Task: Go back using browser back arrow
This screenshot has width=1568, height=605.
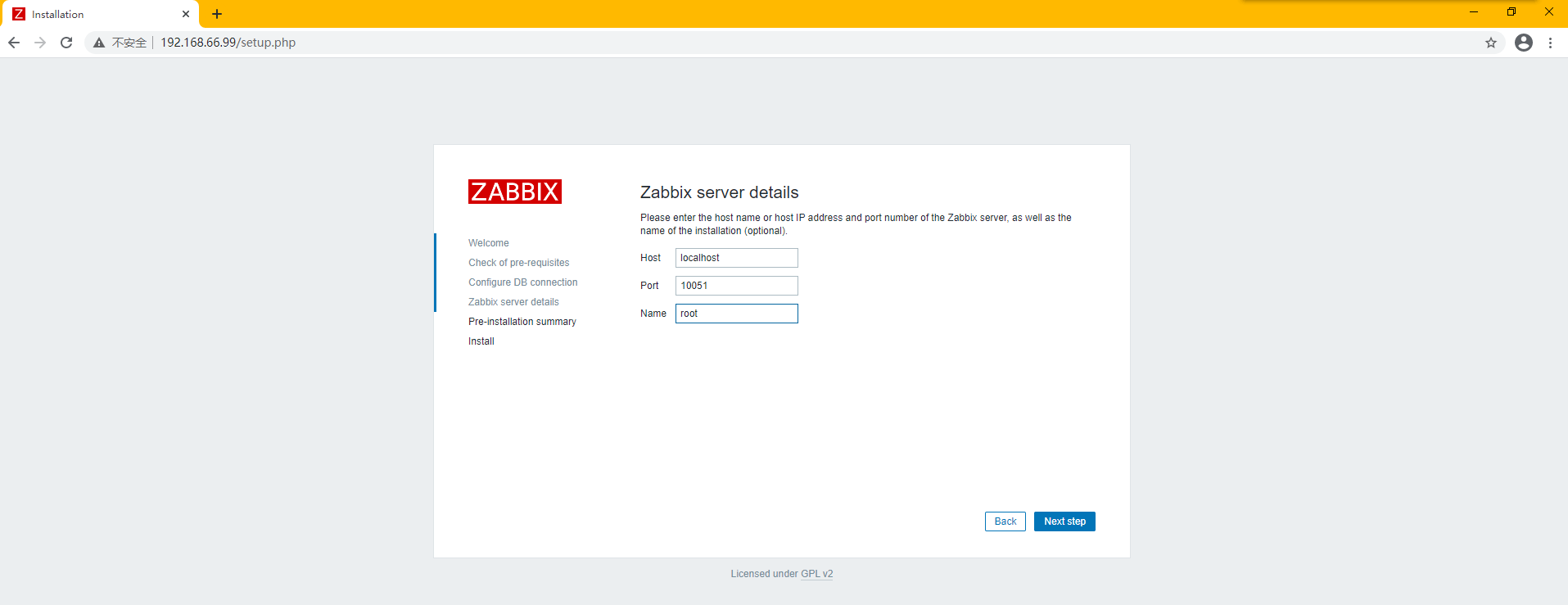Action: pyautogui.click(x=14, y=43)
